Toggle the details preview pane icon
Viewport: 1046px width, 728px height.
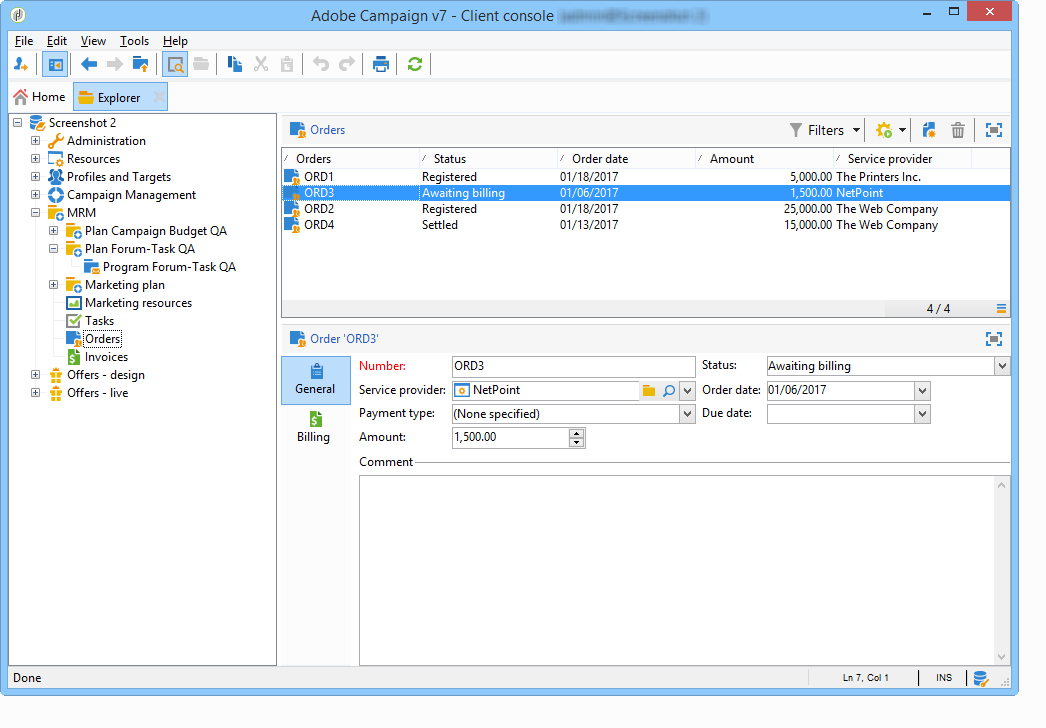pos(175,65)
